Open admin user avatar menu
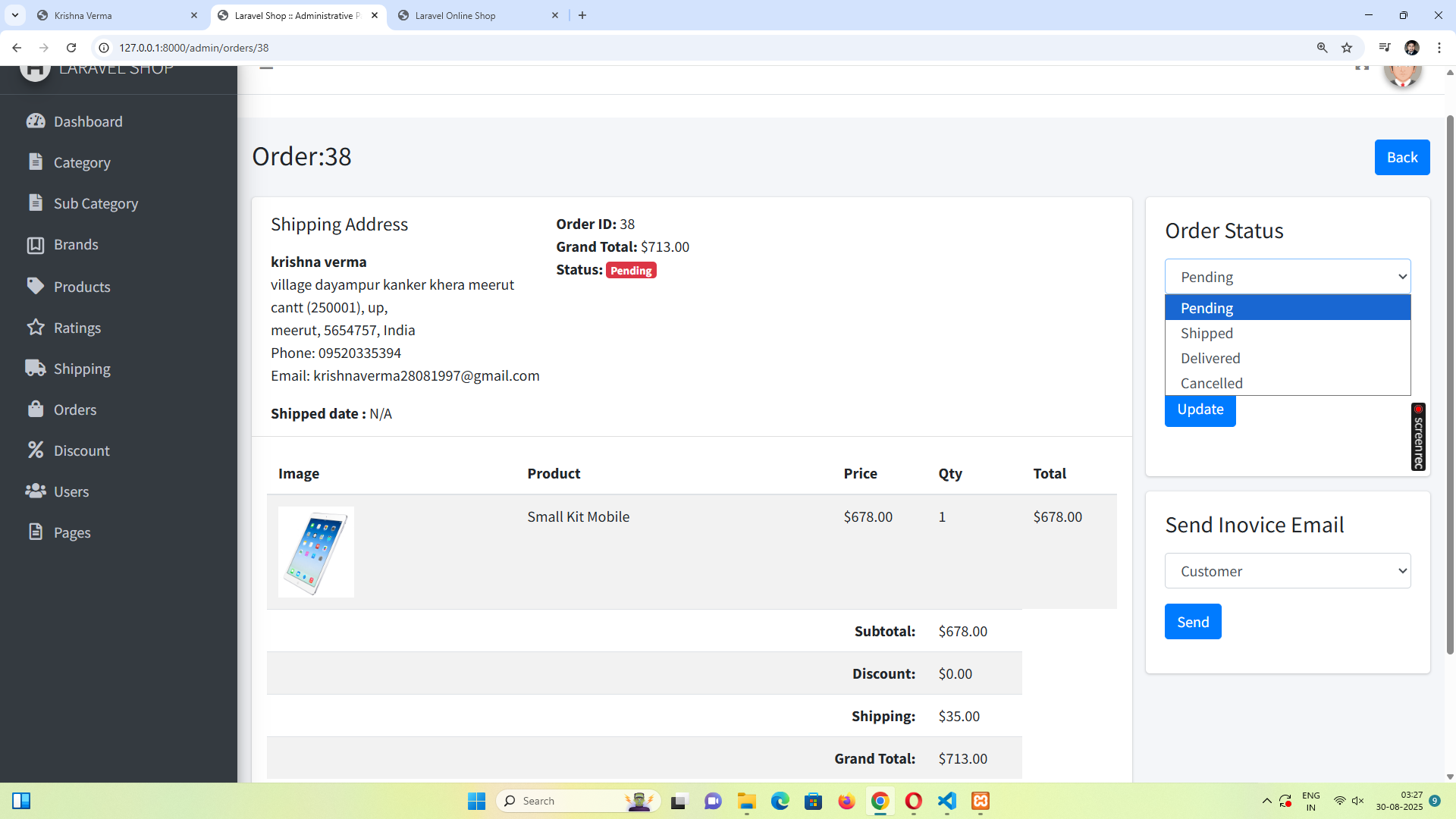This screenshot has height=819, width=1456. tap(1402, 76)
